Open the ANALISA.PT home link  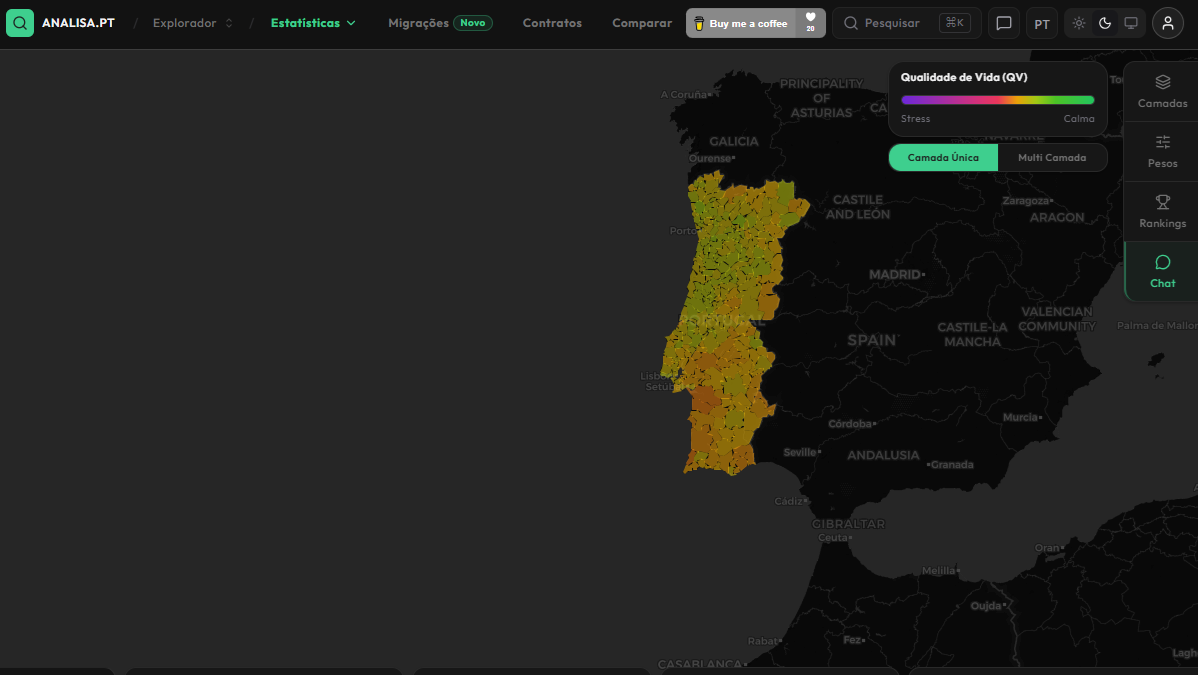coord(78,23)
